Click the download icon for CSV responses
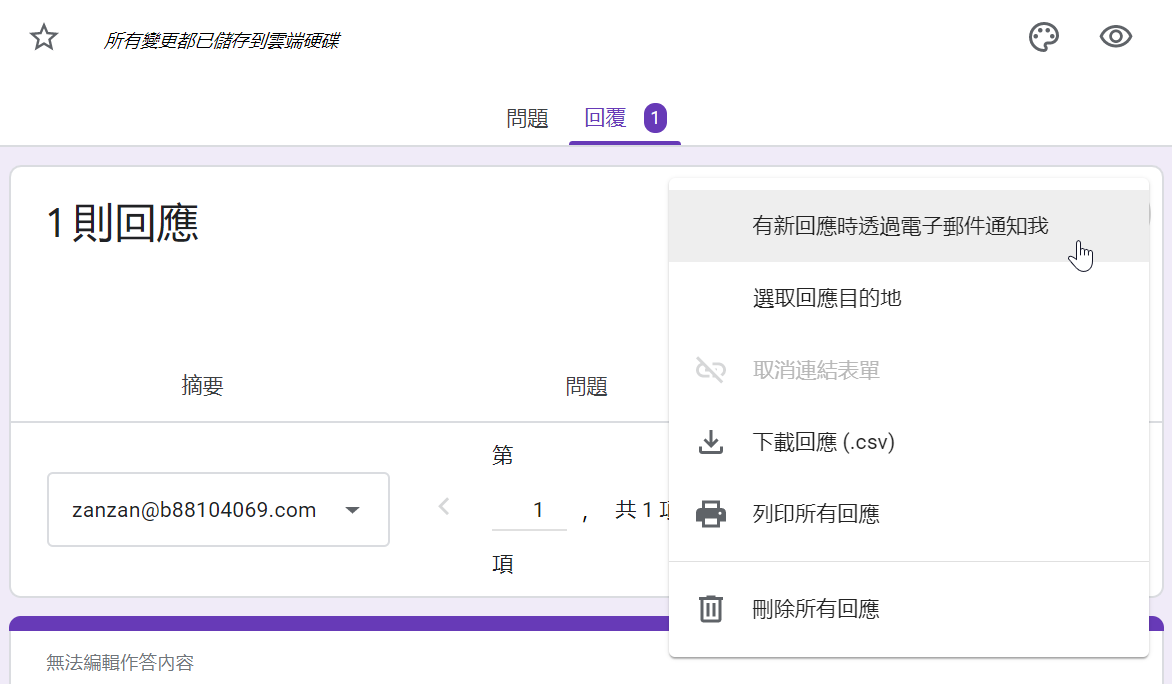Viewport: 1172px width, 684px height. tap(711, 442)
